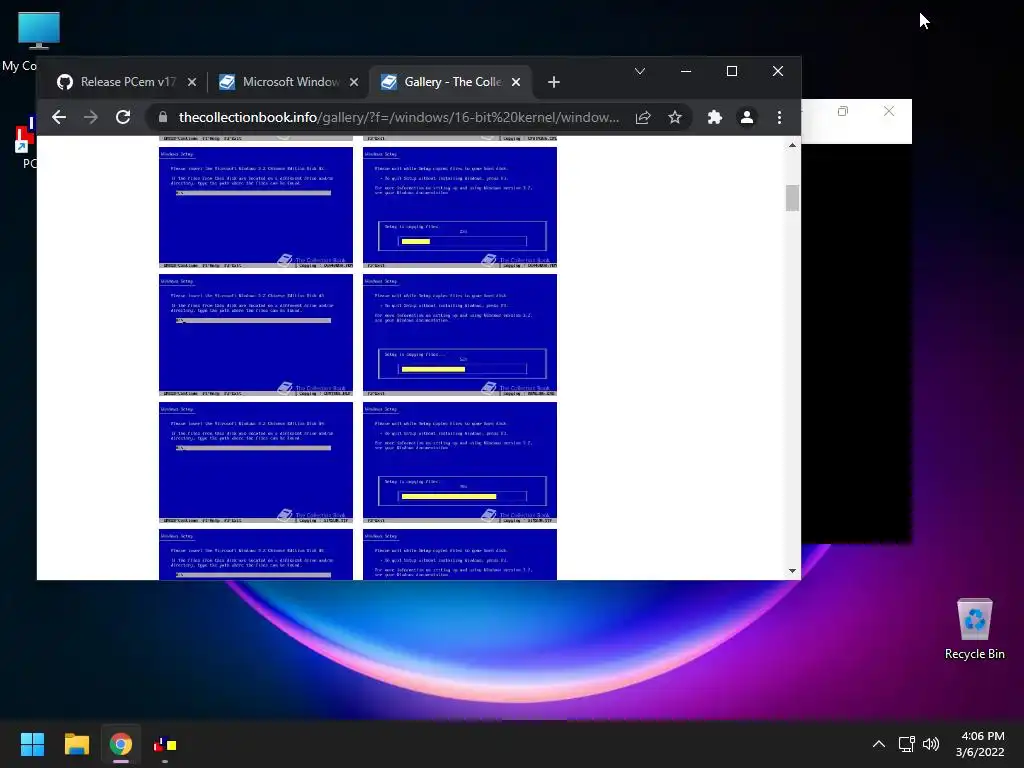Image resolution: width=1024 pixels, height=768 pixels.
Task: Open second-row right half-progress copying thumbnail
Action: 460,335
